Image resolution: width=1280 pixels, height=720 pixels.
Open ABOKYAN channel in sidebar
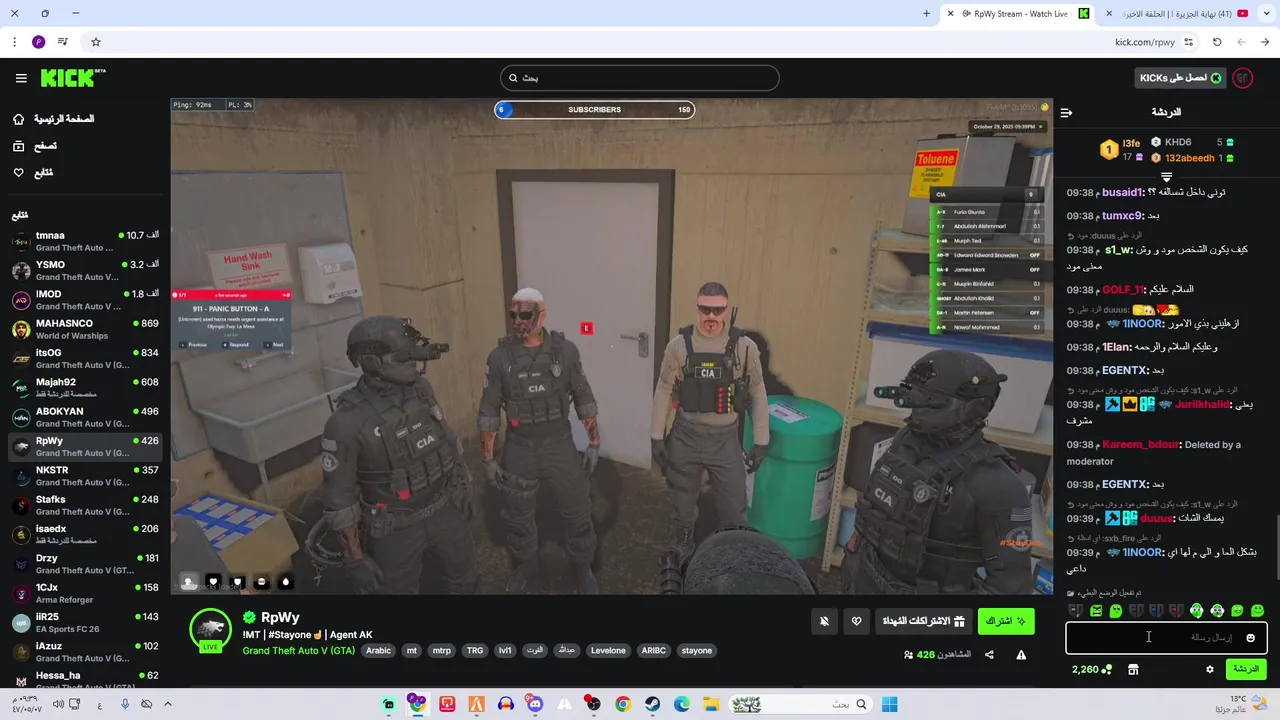pos(85,417)
